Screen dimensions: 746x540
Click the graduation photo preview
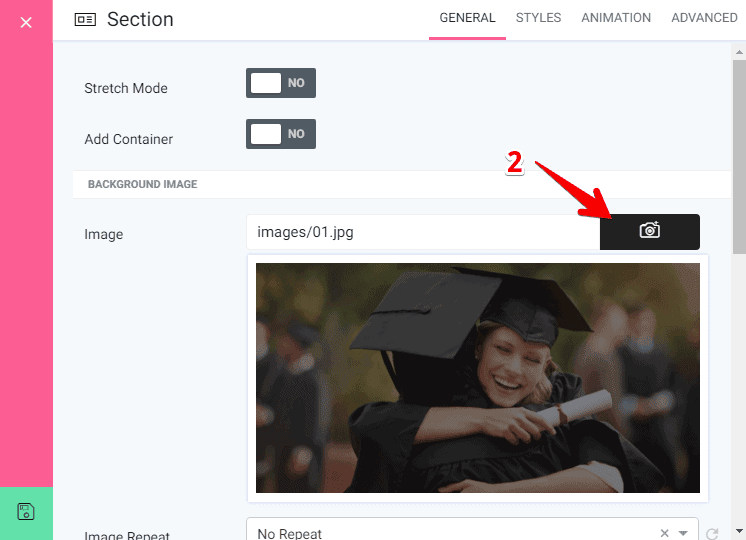477,377
